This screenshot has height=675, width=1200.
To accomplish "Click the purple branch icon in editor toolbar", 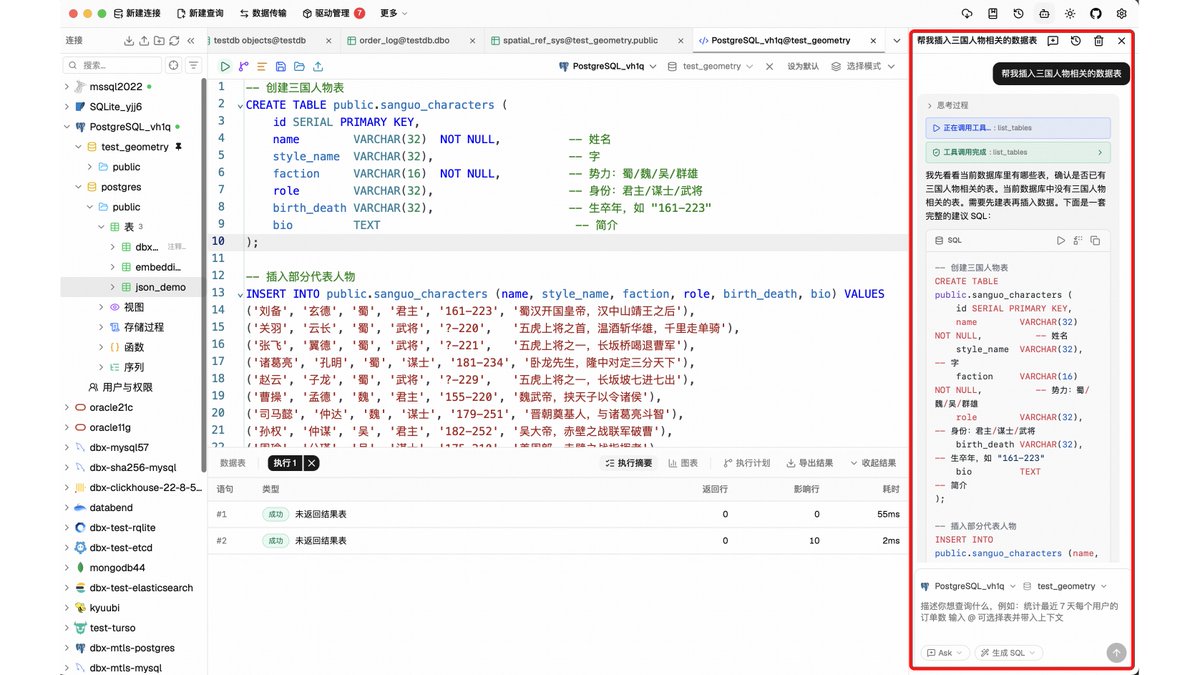I will (243, 66).
